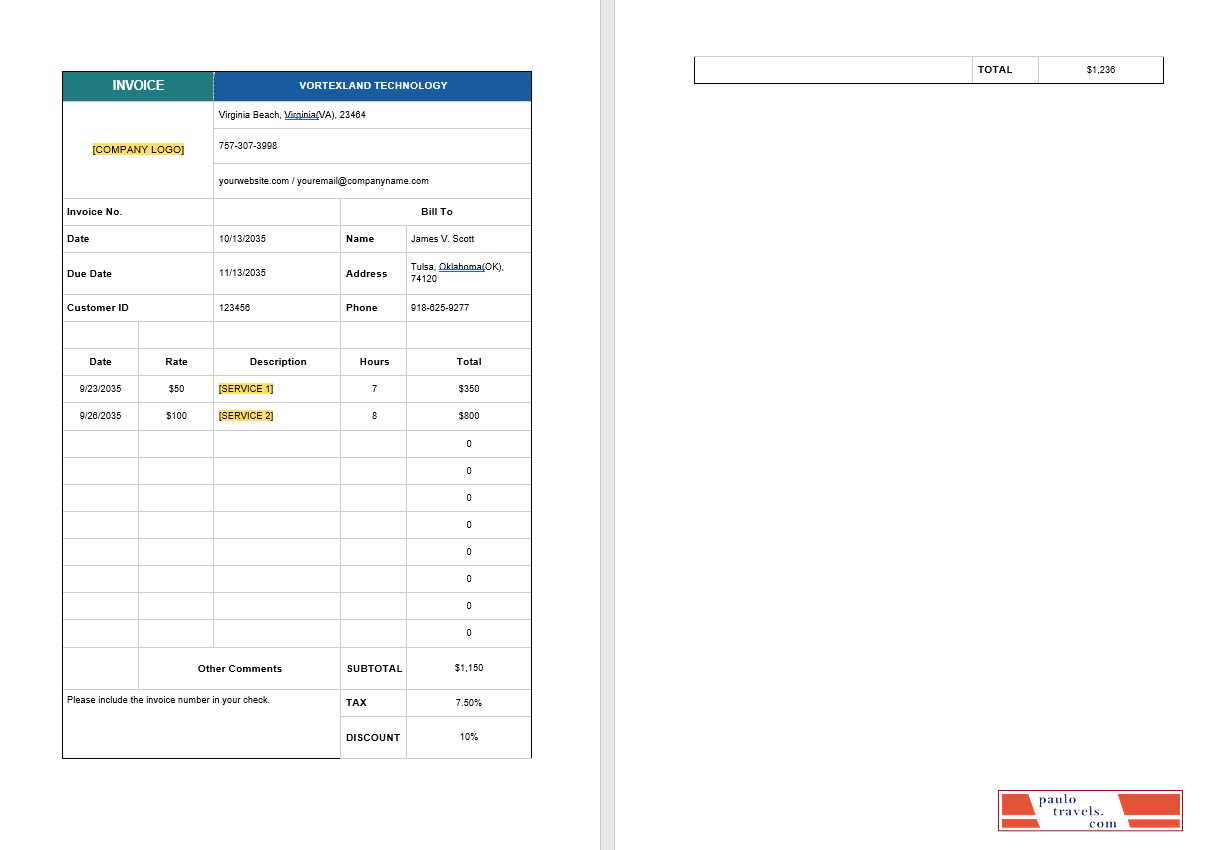The image size is (1220, 850).
Task: Select the TAX 7.50% cell
Action: pyautogui.click(x=469, y=702)
